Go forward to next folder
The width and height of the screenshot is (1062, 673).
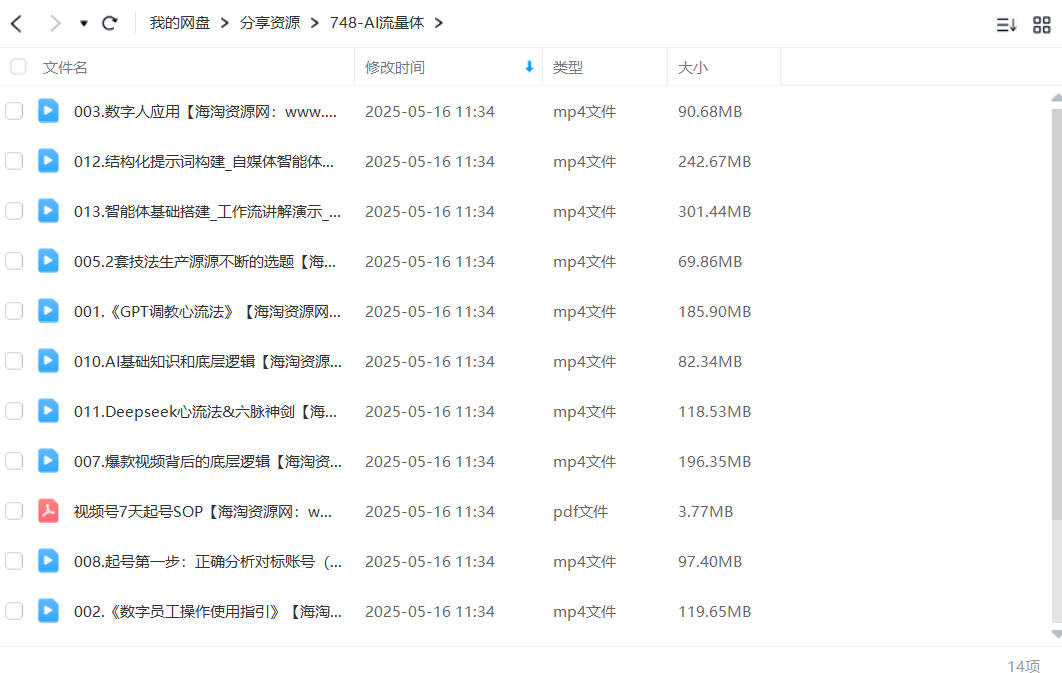(x=55, y=24)
